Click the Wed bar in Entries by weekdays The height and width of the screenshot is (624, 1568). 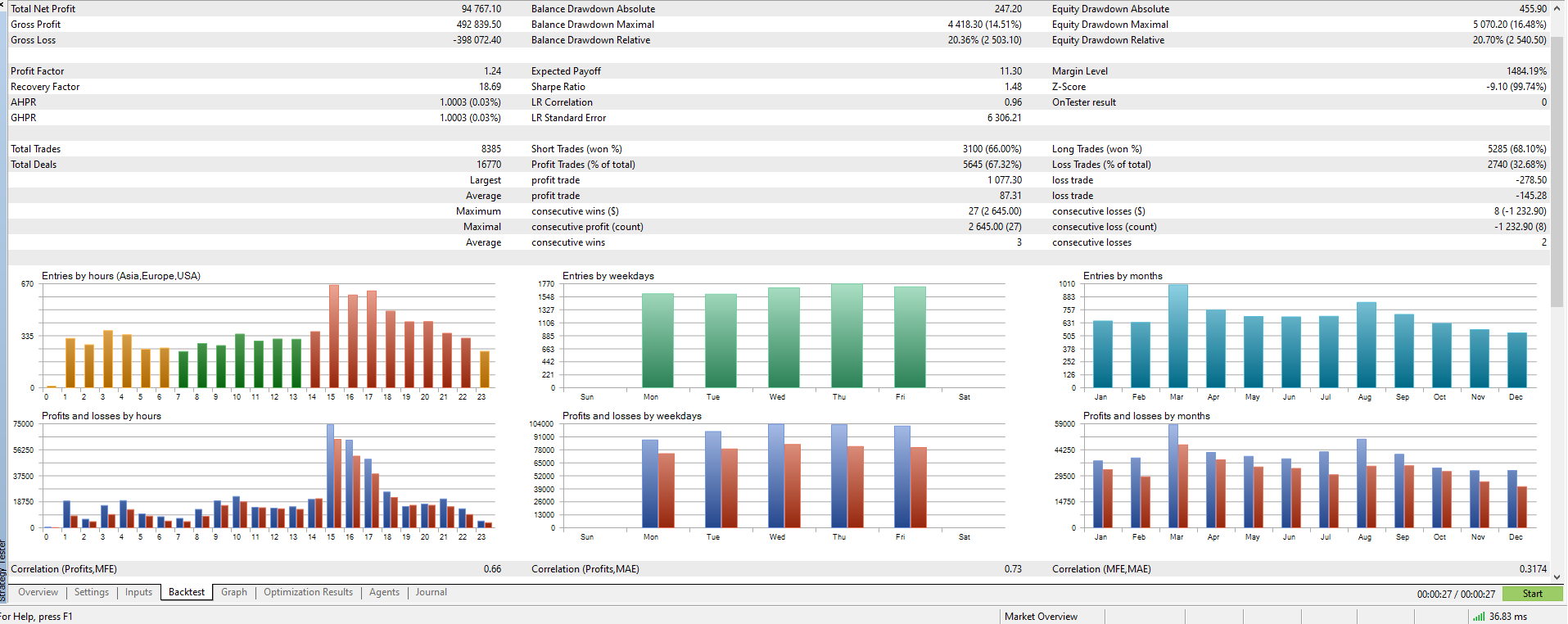784,337
